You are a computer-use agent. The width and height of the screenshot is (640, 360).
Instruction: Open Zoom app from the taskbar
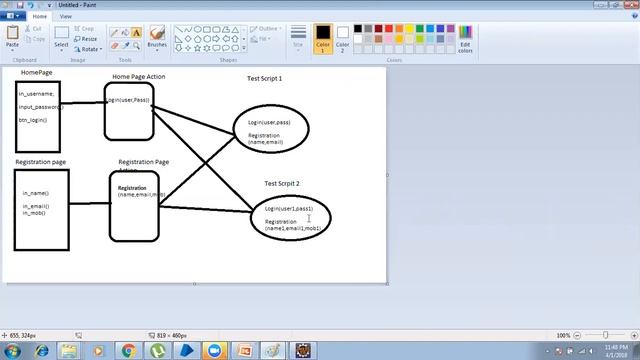tap(215, 351)
